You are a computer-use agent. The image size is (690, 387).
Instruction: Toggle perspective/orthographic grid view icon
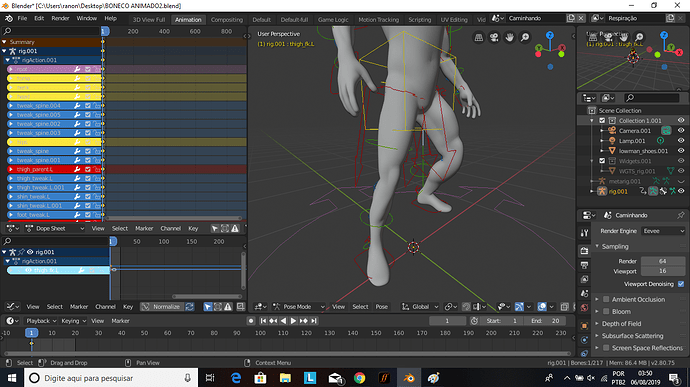(x=479, y=37)
